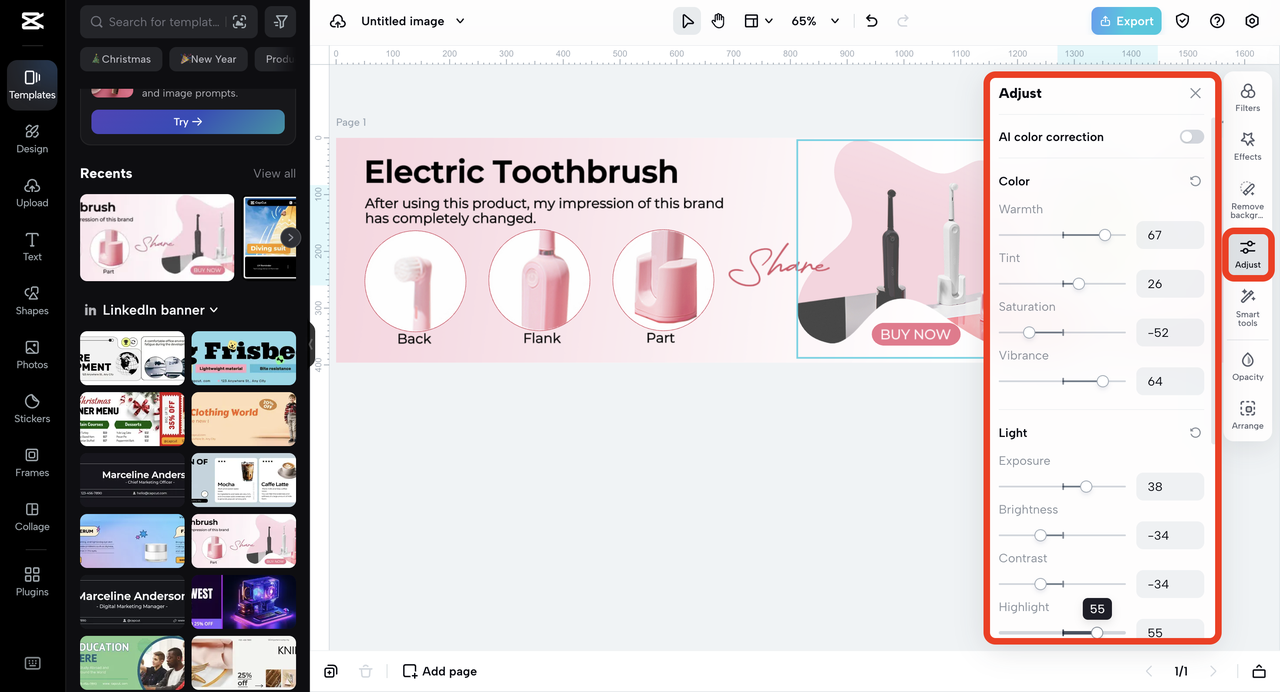Viewport: 1280px width, 692px height.
Task: Go to previous page arrow
Action: click(1149, 671)
